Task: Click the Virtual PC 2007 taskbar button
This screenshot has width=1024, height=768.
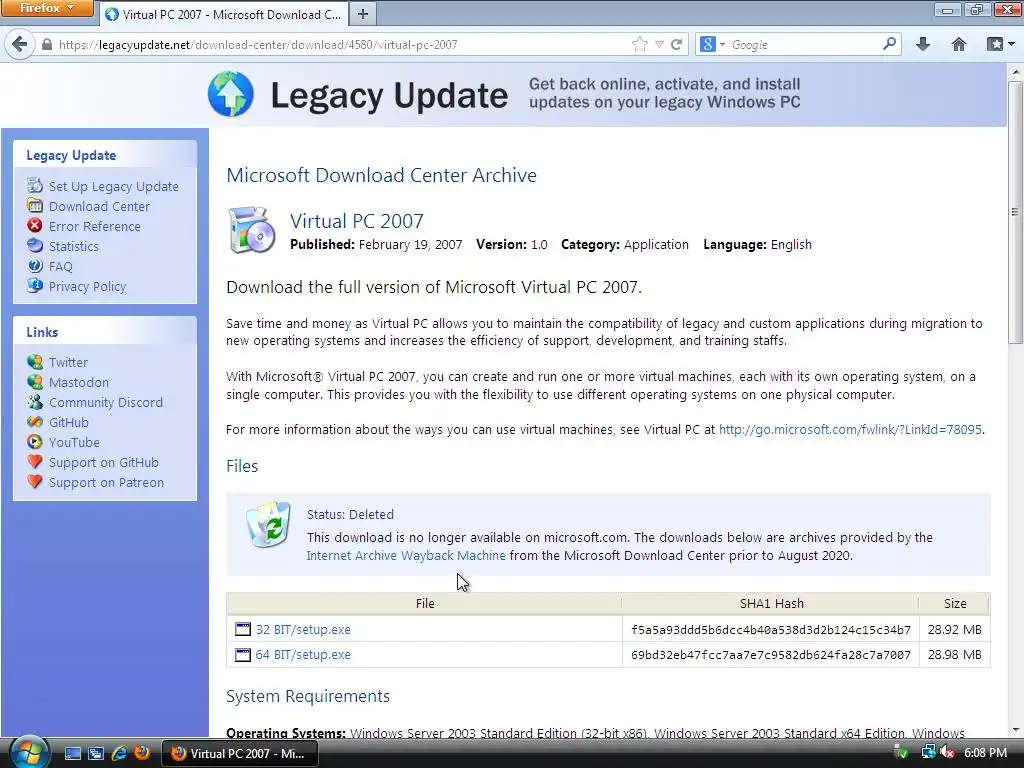Action: click(239, 753)
